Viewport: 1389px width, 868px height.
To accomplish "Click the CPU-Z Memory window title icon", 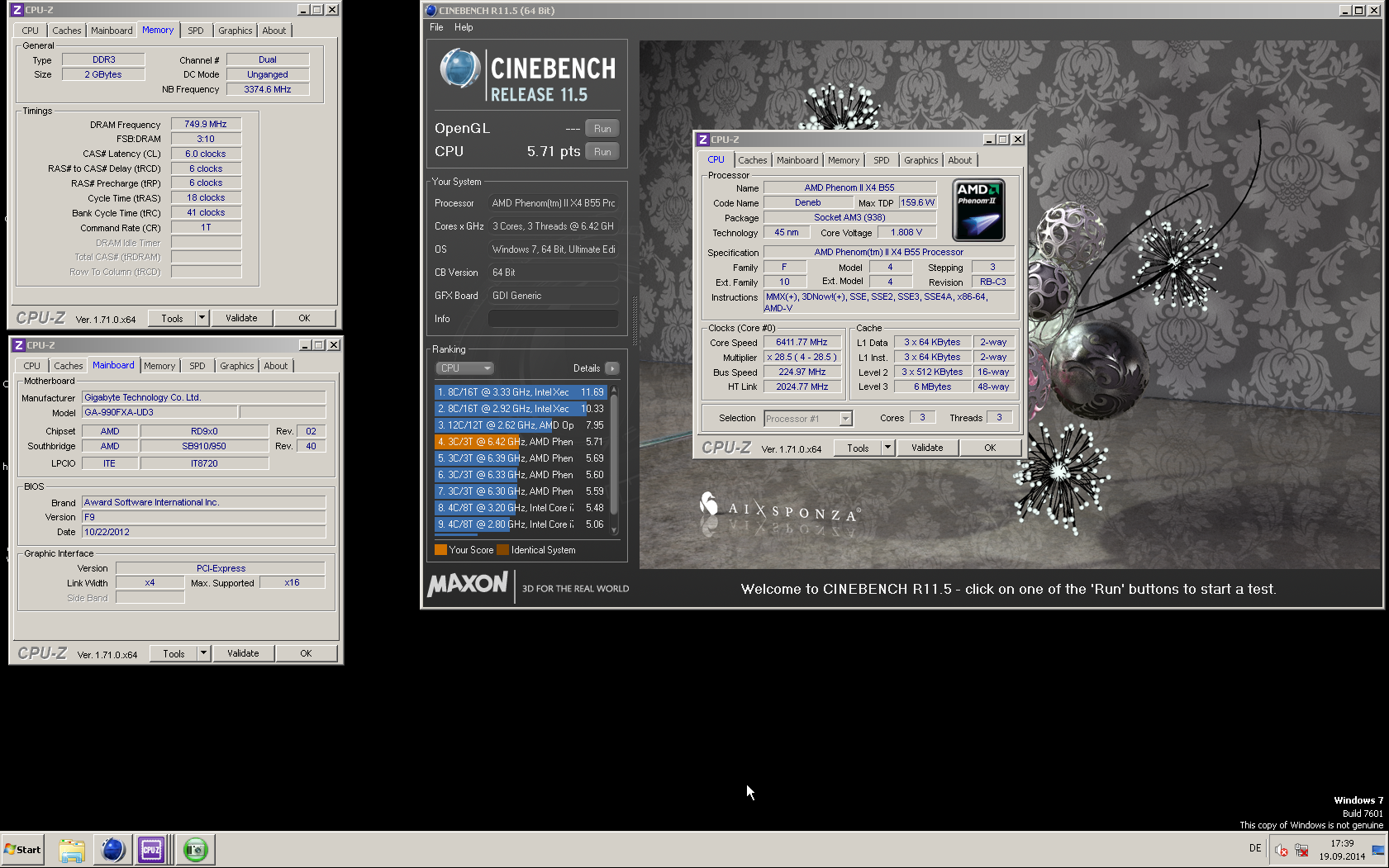I will pos(17,10).
